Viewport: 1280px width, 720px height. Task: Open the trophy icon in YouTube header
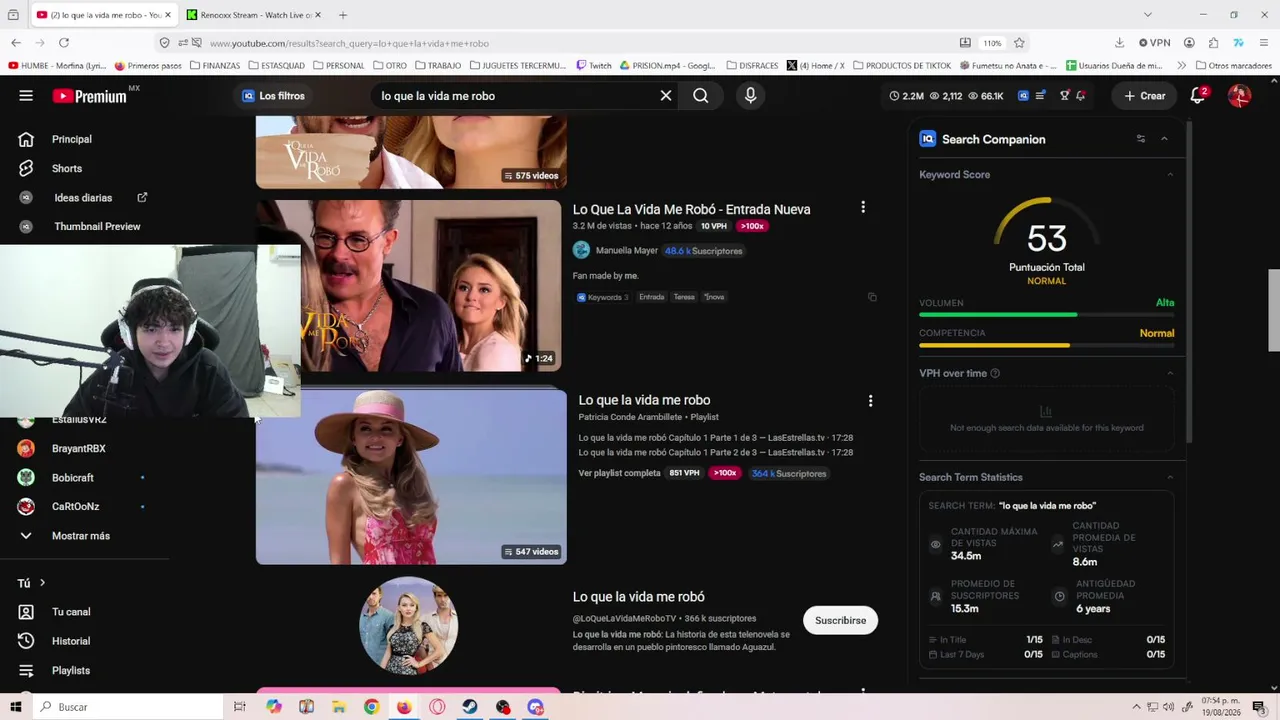point(1064,96)
